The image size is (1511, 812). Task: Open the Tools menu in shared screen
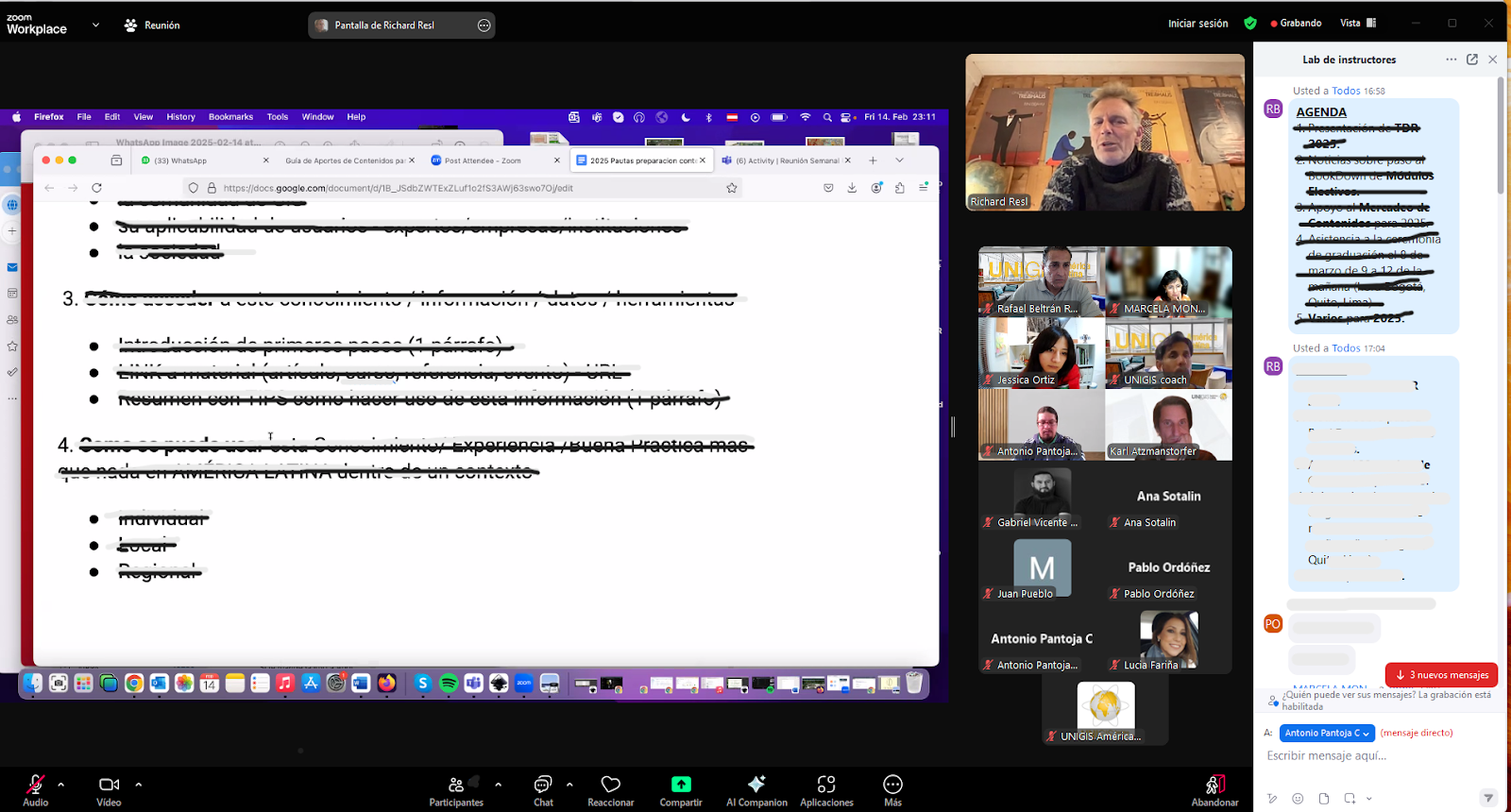tap(278, 117)
